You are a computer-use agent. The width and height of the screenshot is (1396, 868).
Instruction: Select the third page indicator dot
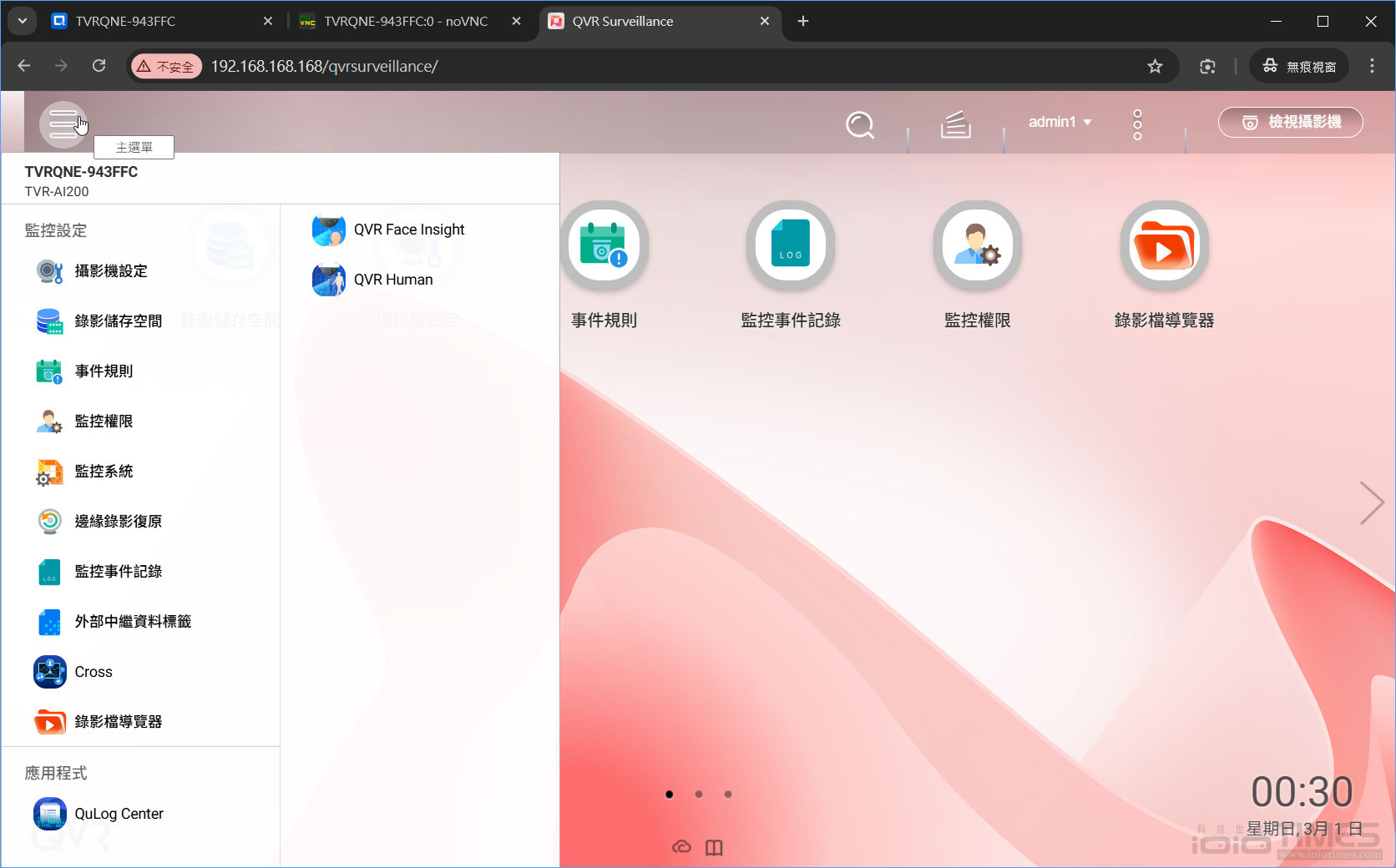point(727,795)
